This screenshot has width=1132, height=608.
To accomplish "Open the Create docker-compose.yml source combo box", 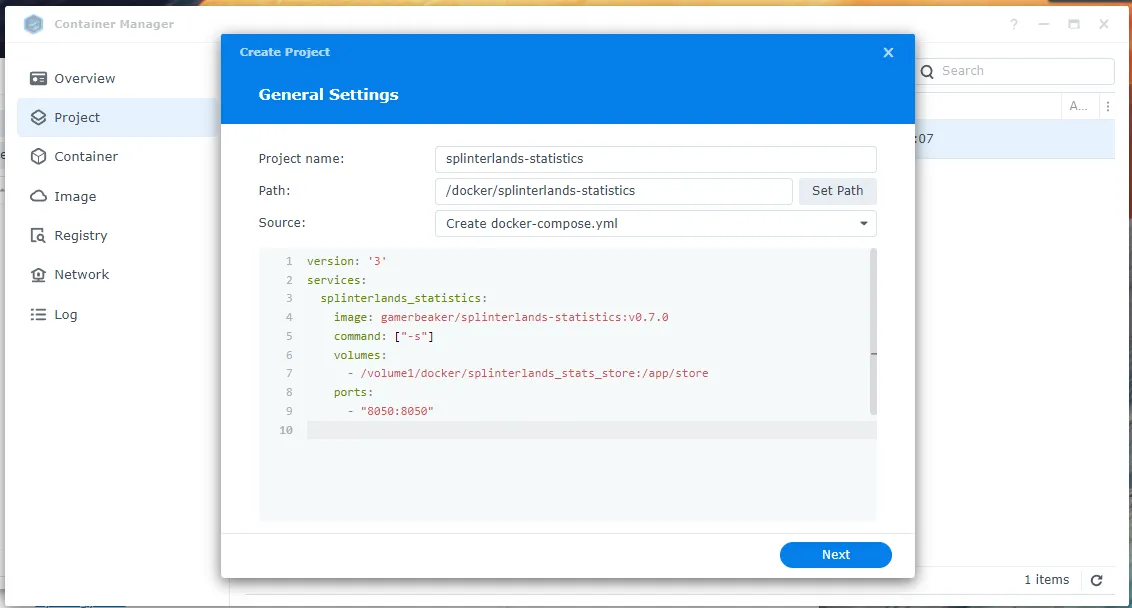I will tap(656, 223).
